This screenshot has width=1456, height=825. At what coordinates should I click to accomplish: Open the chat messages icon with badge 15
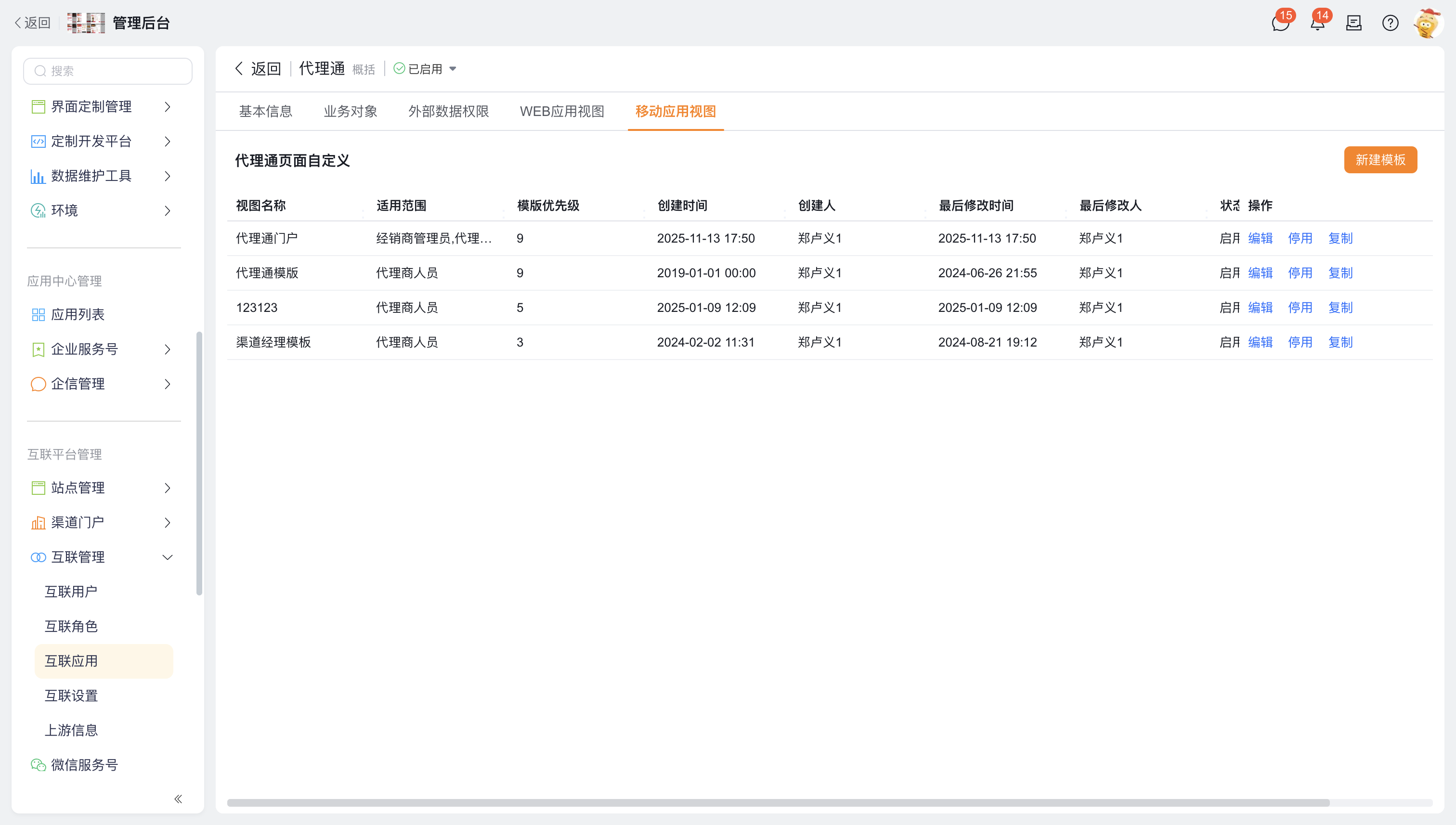coord(1280,23)
